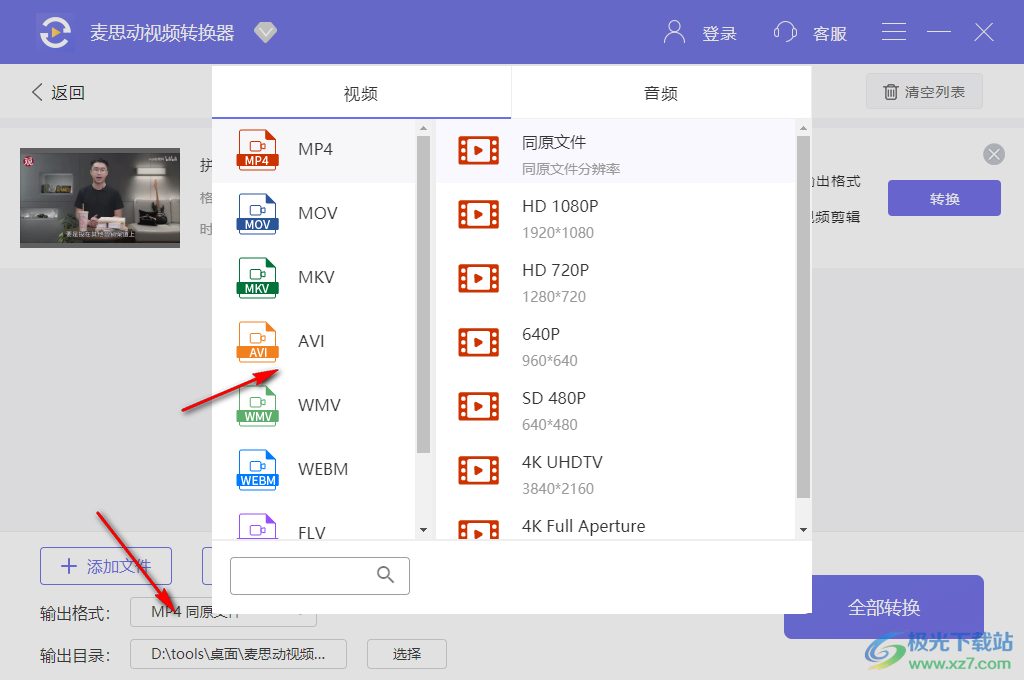Click the 转换 convert button
Viewport: 1024px width, 680px height.
click(x=944, y=198)
